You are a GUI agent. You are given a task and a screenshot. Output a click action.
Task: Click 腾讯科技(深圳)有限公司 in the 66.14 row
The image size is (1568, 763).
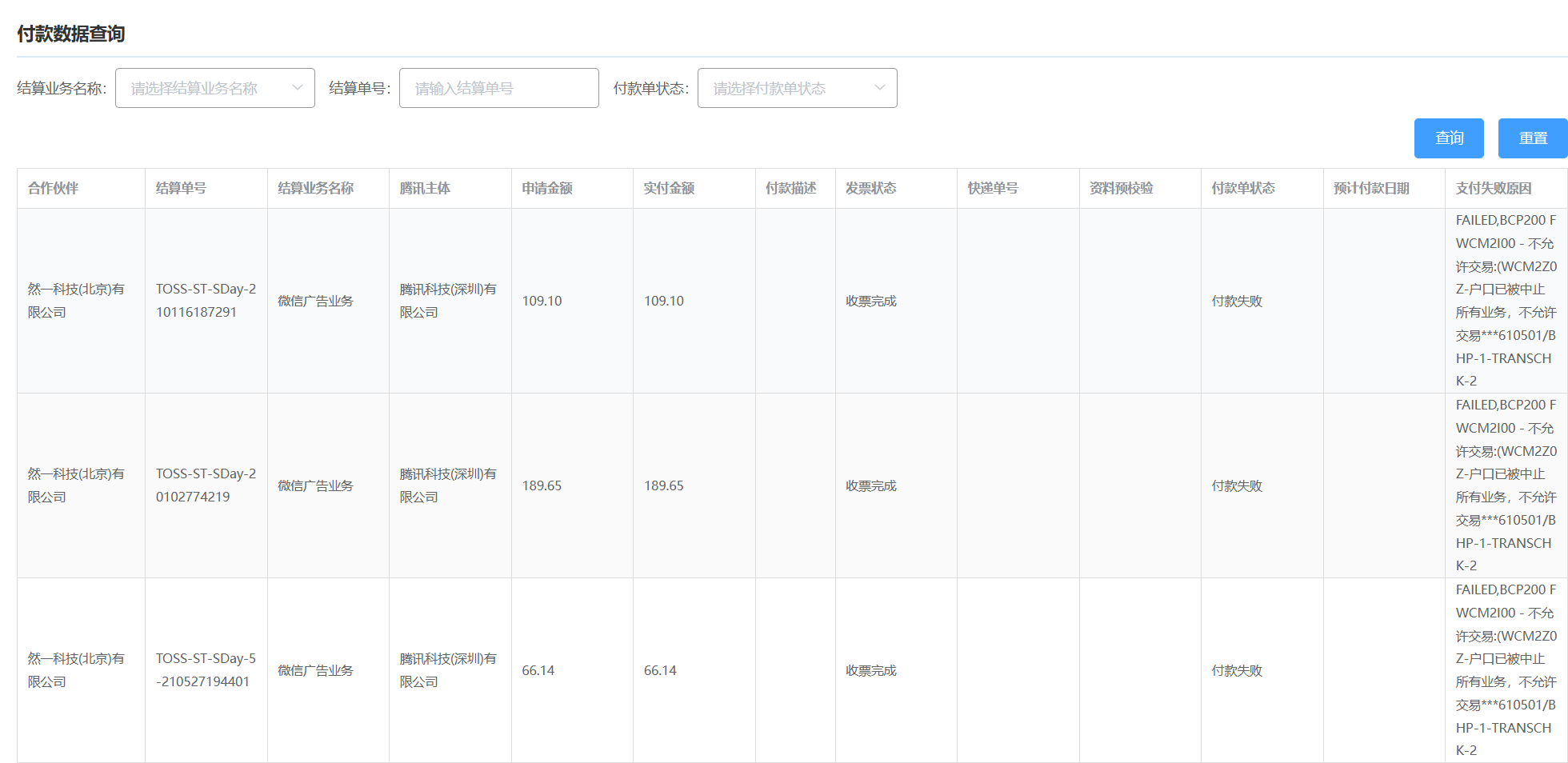pos(448,670)
